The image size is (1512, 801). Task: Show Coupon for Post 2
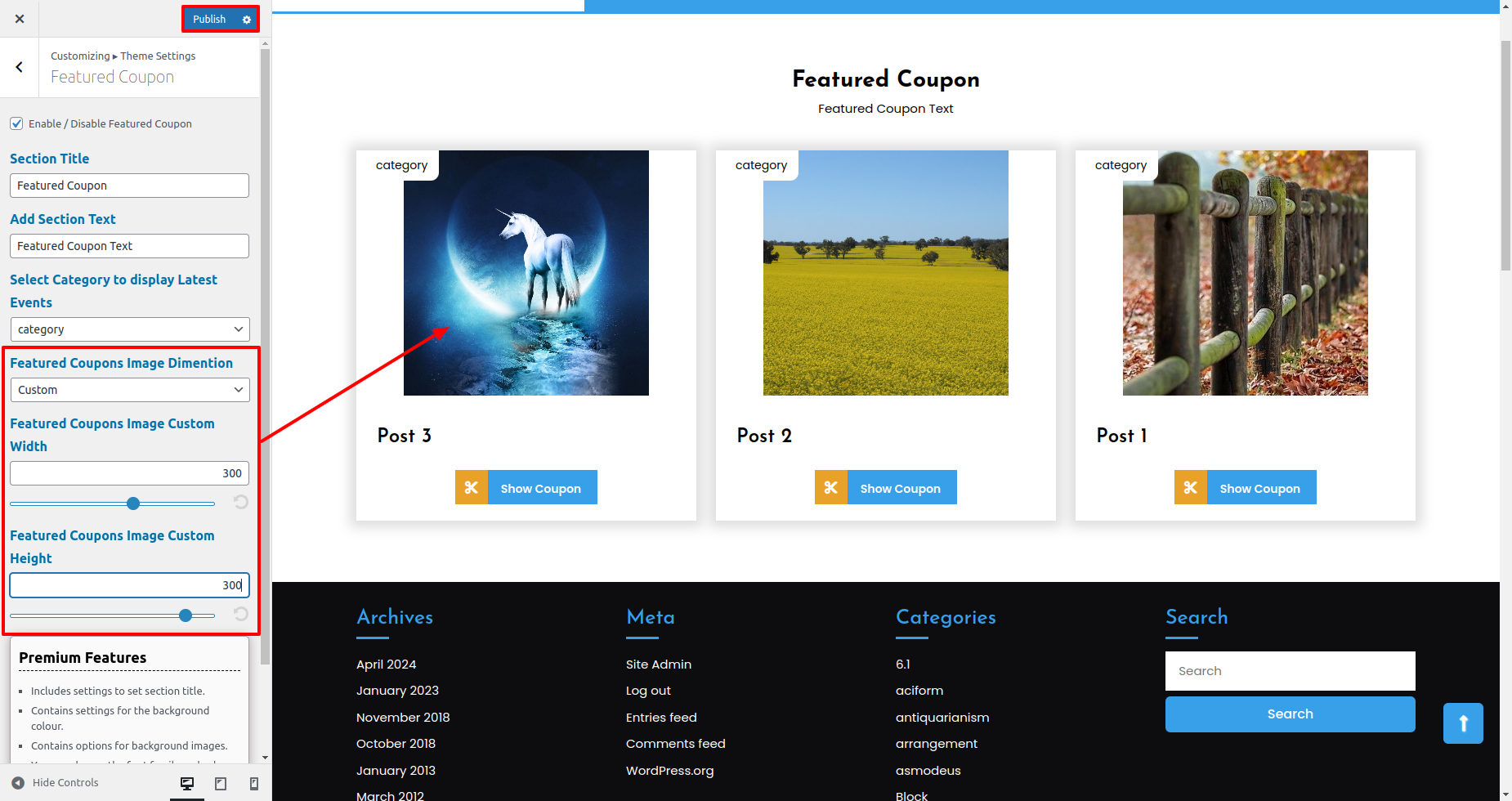[x=901, y=488]
